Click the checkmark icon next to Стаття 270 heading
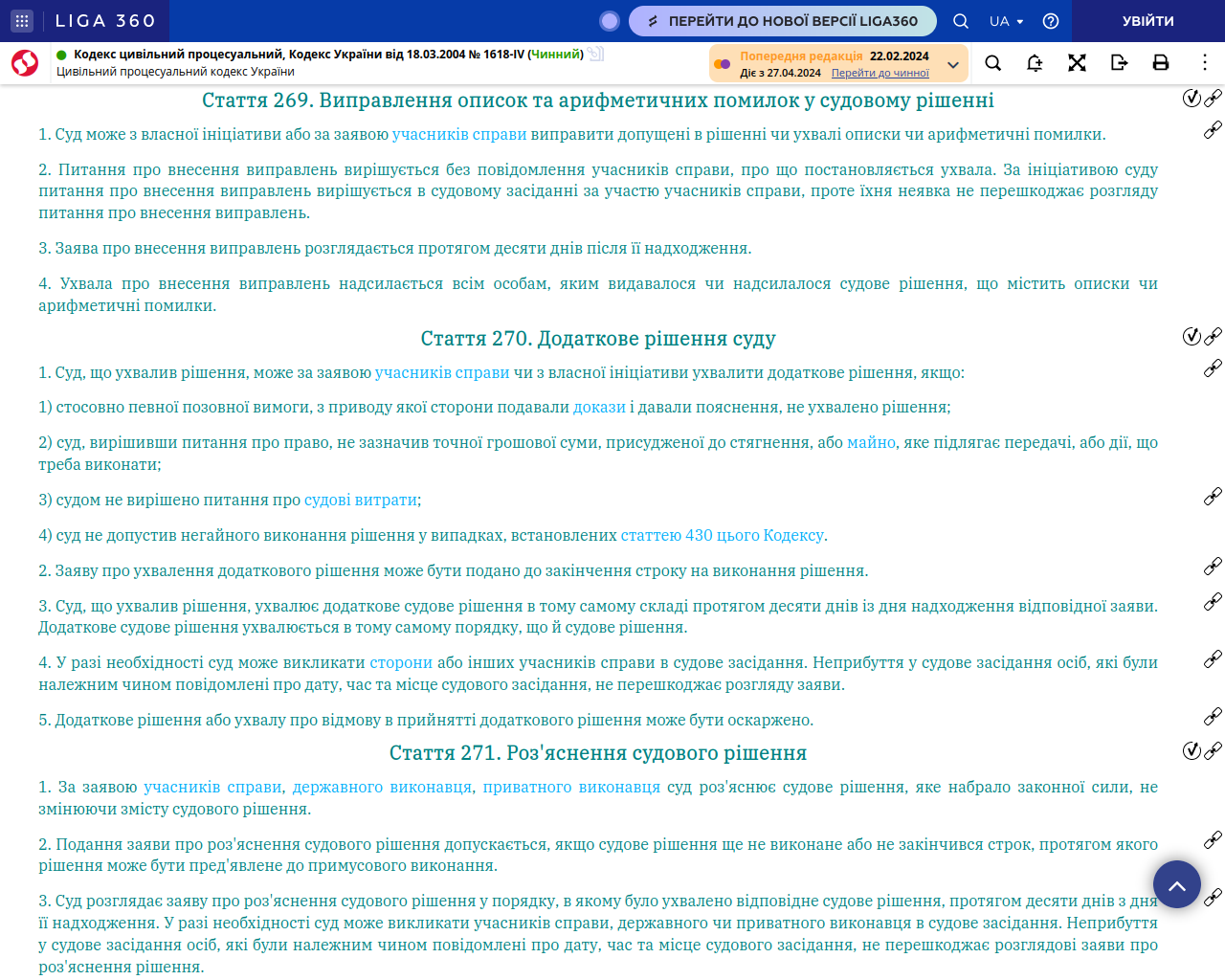The width and height of the screenshot is (1225, 980). (x=1192, y=336)
